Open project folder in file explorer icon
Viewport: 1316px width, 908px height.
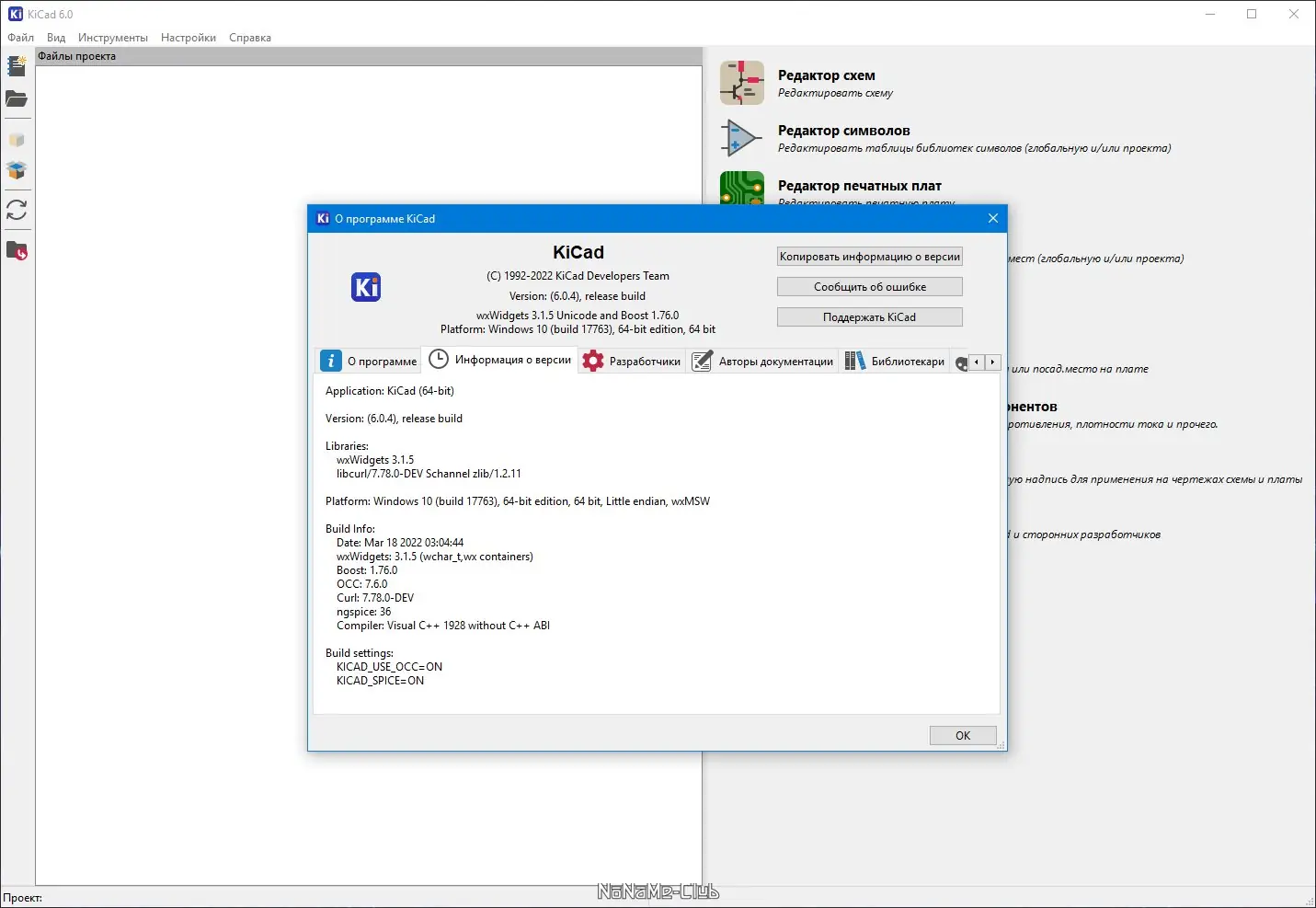point(17,250)
